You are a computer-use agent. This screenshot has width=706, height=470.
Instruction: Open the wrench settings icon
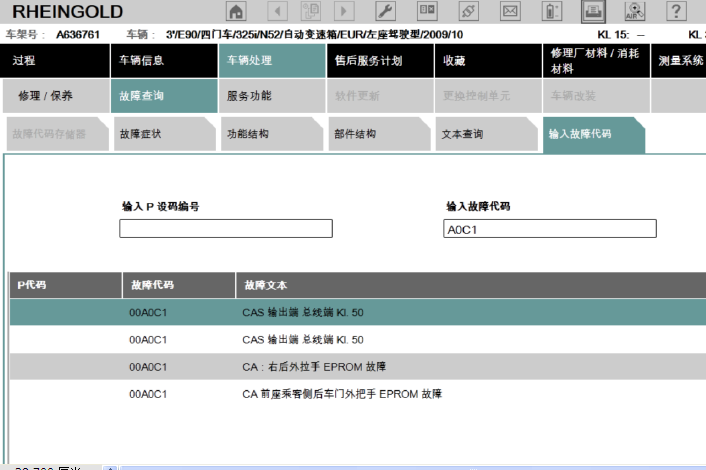pyautogui.click(x=385, y=11)
